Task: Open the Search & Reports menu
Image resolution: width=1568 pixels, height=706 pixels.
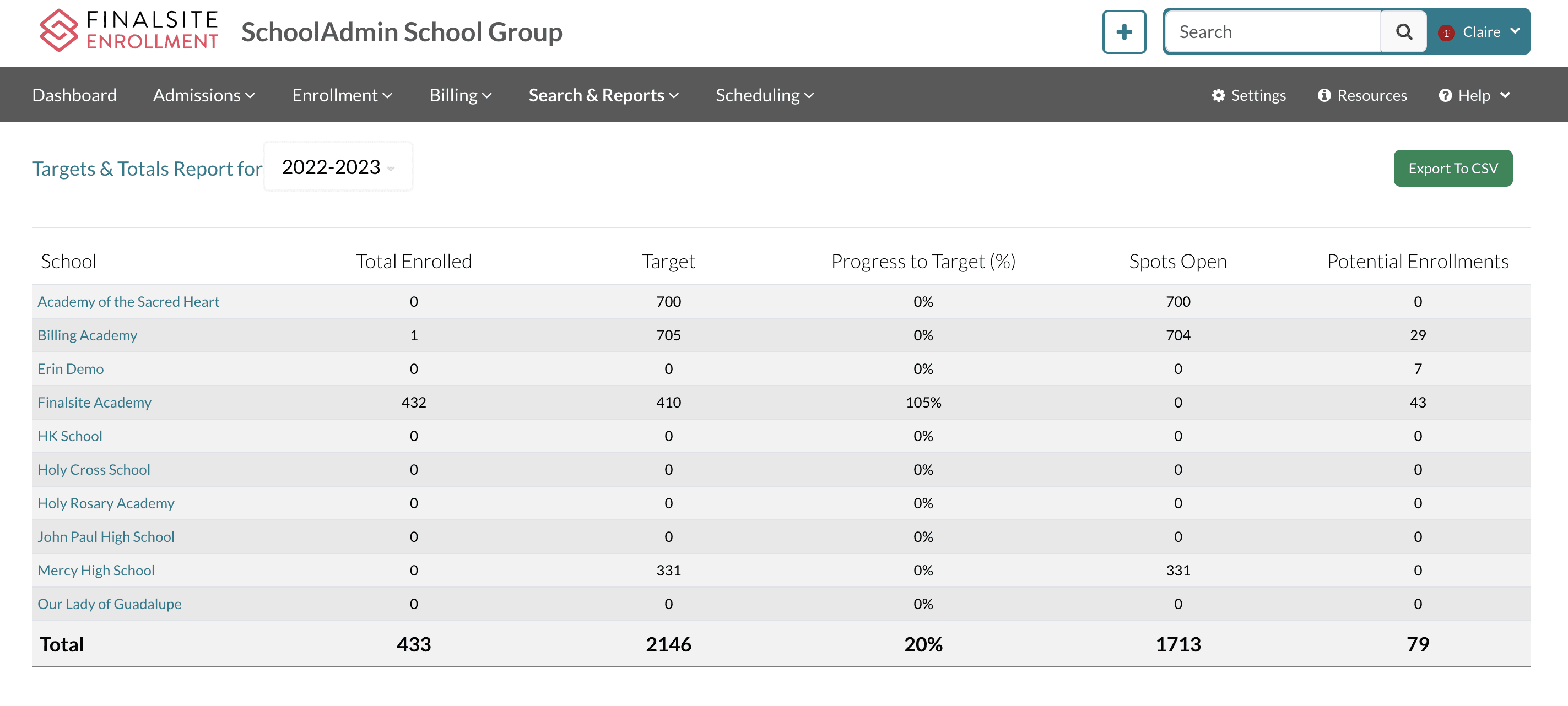Action: coord(603,96)
